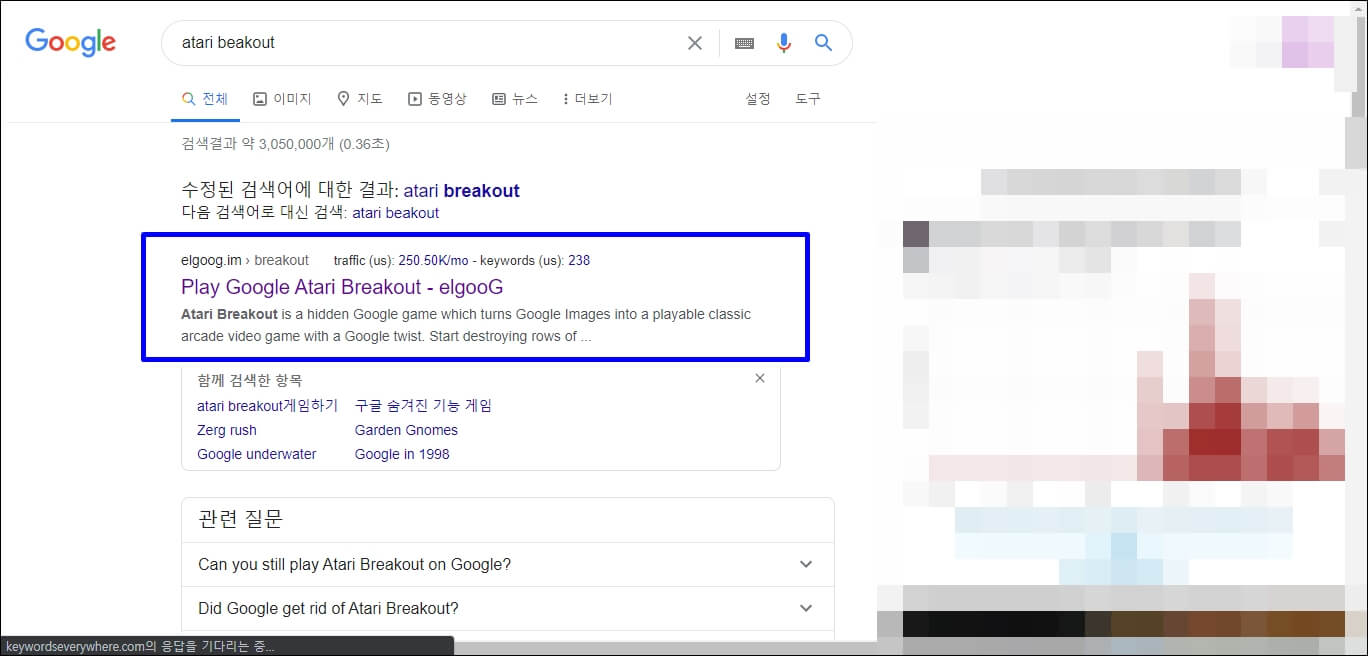1368x656 pixels.
Task: Click the keywords value 238
Action: point(579,260)
